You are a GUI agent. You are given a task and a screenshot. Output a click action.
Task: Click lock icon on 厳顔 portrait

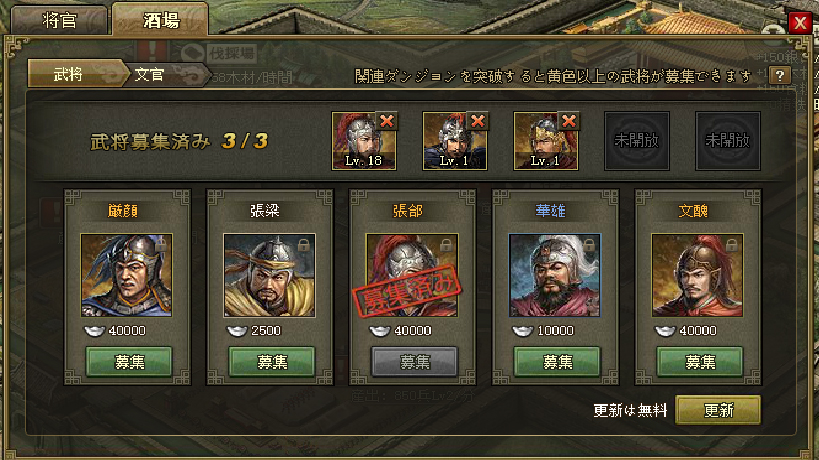pos(161,244)
